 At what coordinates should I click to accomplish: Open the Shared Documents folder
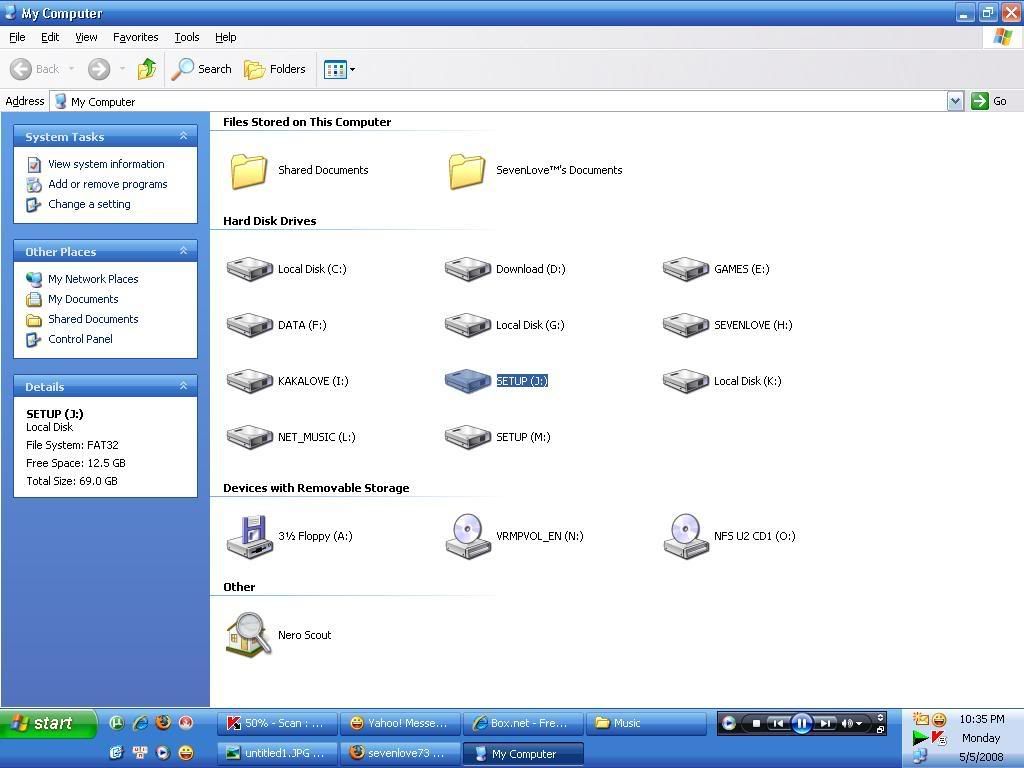click(x=250, y=170)
